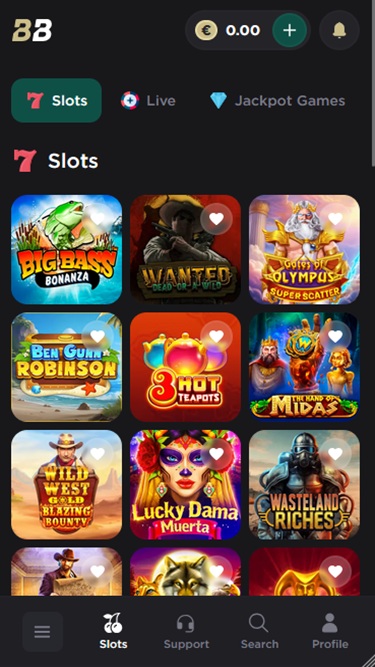
Task: Favorite Big Bass Bonanza with heart
Action: (97, 219)
